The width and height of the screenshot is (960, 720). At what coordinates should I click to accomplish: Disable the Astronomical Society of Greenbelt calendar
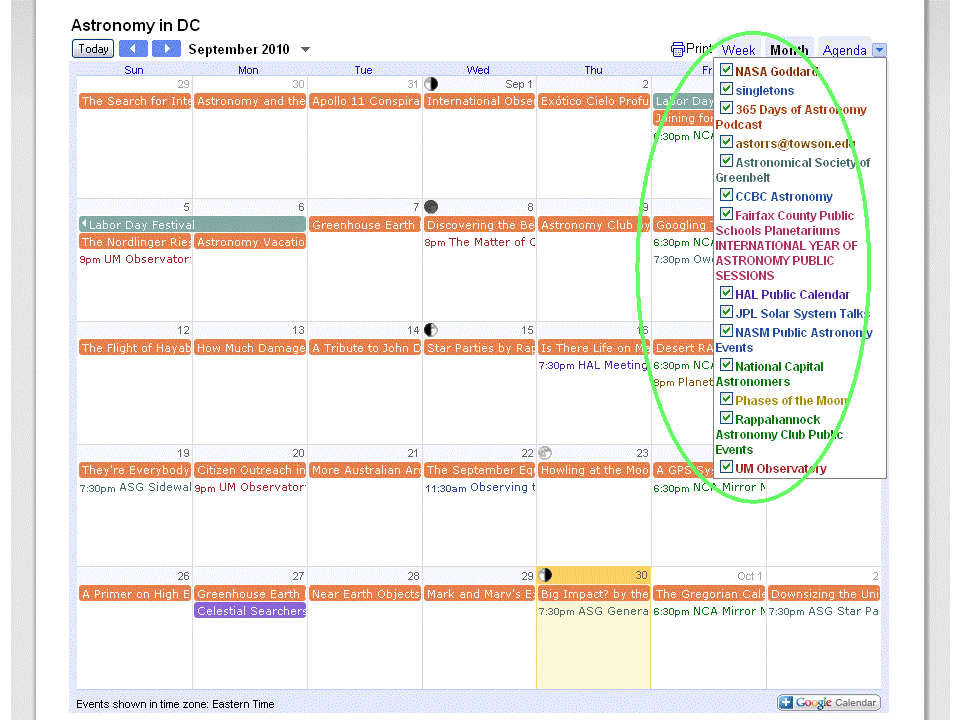pos(726,161)
